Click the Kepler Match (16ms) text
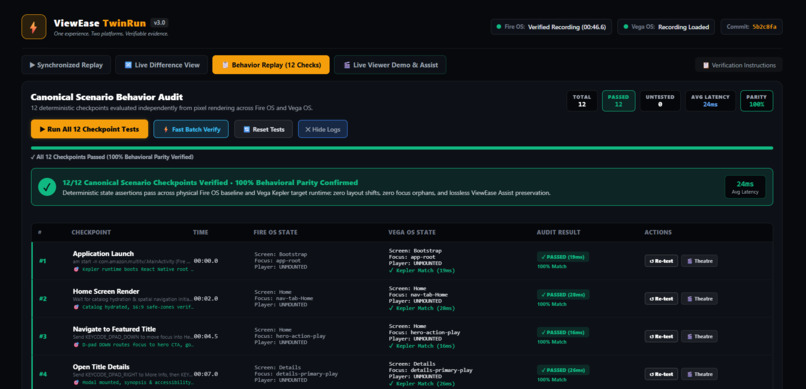 422,346
